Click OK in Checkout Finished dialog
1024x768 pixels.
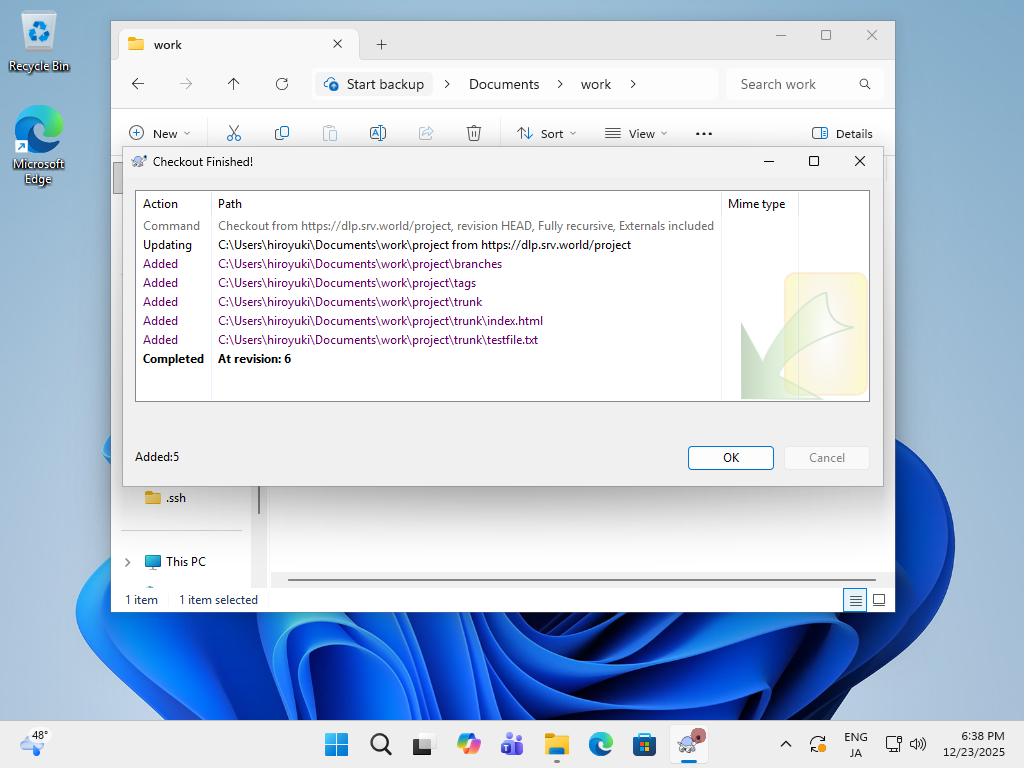pos(730,457)
